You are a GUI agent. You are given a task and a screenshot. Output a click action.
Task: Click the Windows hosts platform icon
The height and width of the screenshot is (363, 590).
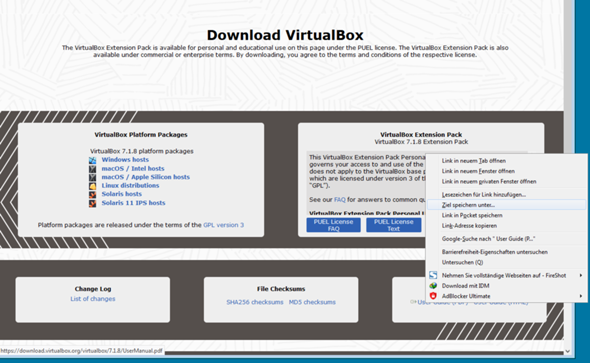pos(93,160)
